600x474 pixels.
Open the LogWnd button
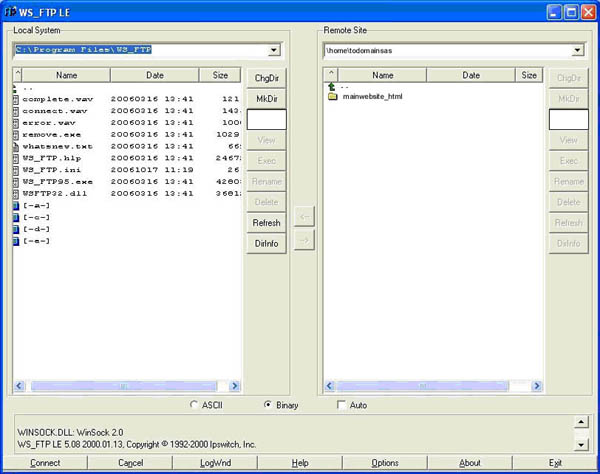(215, 463)
